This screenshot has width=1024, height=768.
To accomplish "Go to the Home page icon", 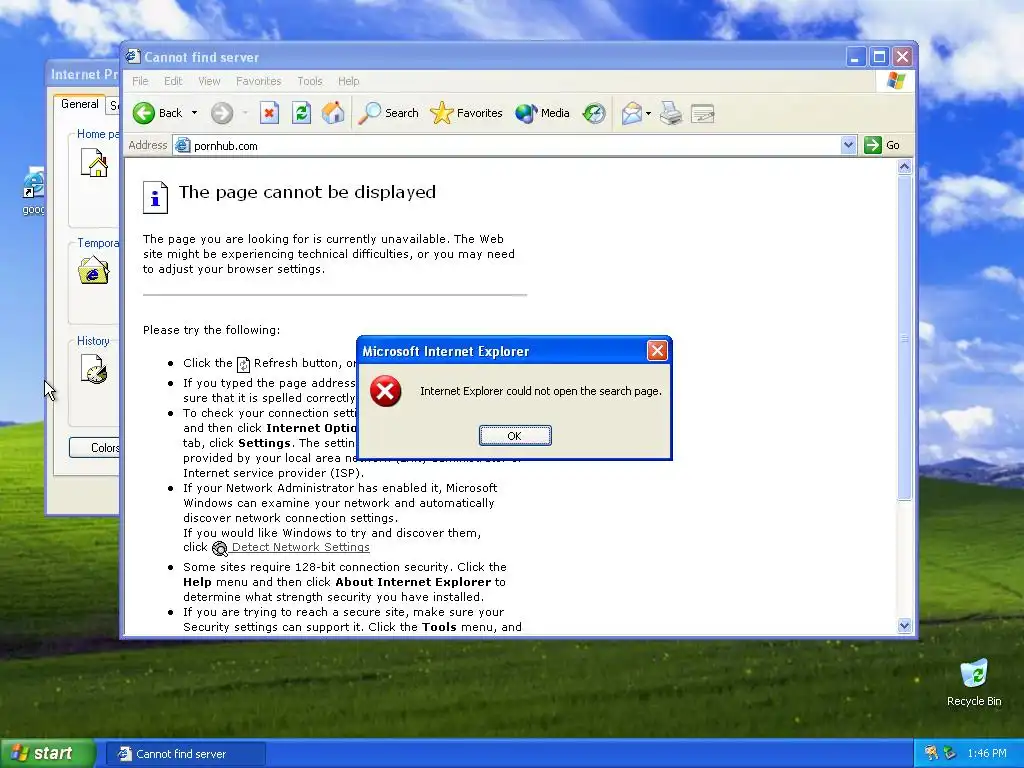I will tap(333, 113).
